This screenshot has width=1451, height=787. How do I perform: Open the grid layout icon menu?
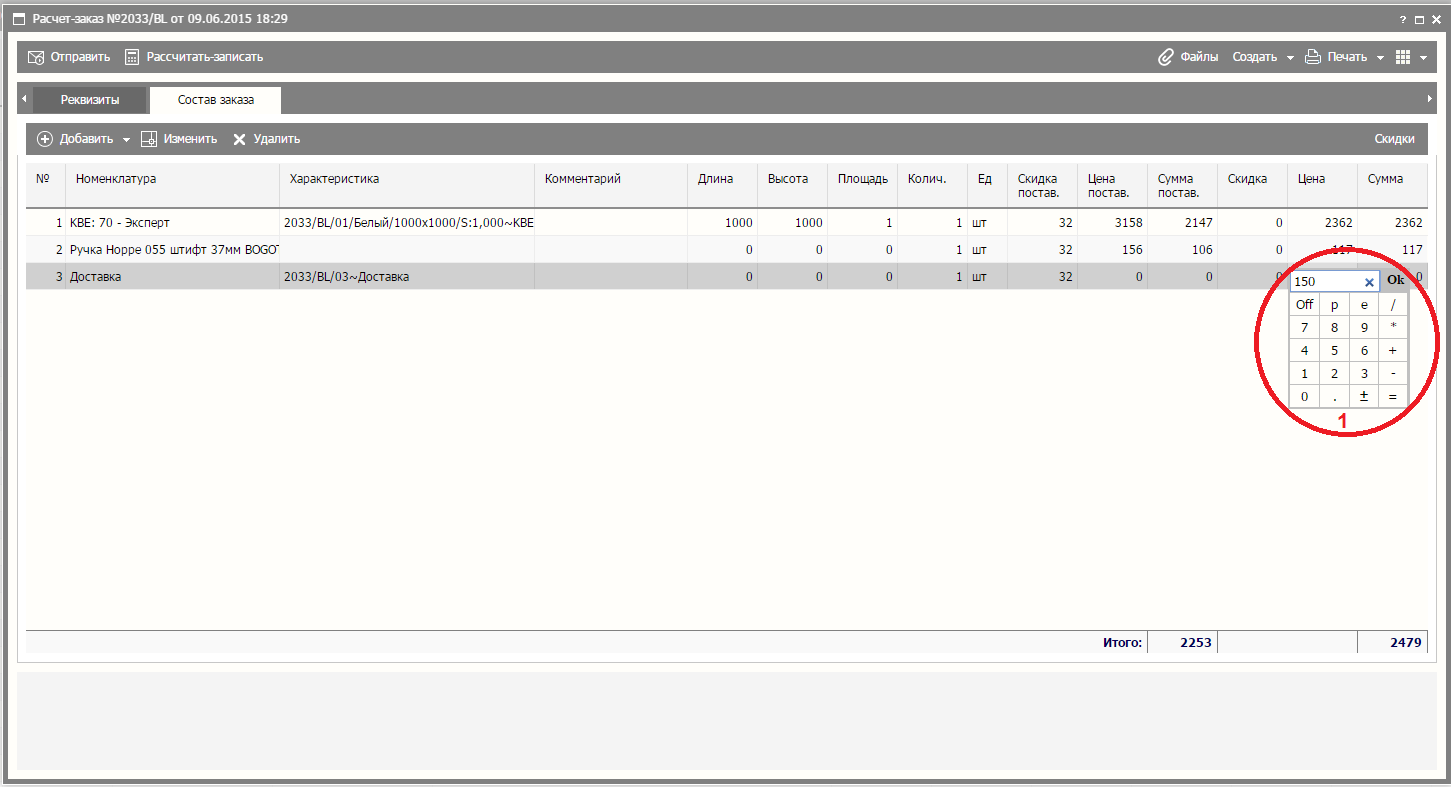click(1403, 57)
